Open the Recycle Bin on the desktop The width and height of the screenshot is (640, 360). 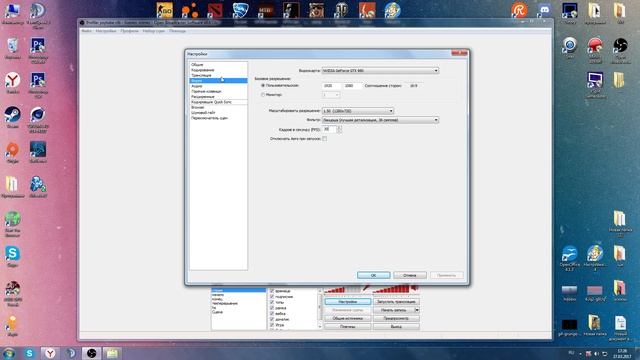(x=13, y=46)
